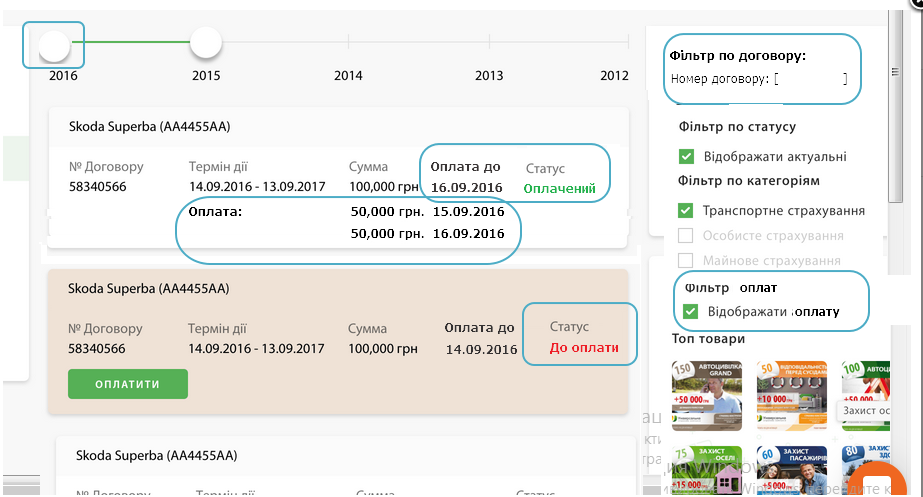Click the contract number input field

coord(811,78)
